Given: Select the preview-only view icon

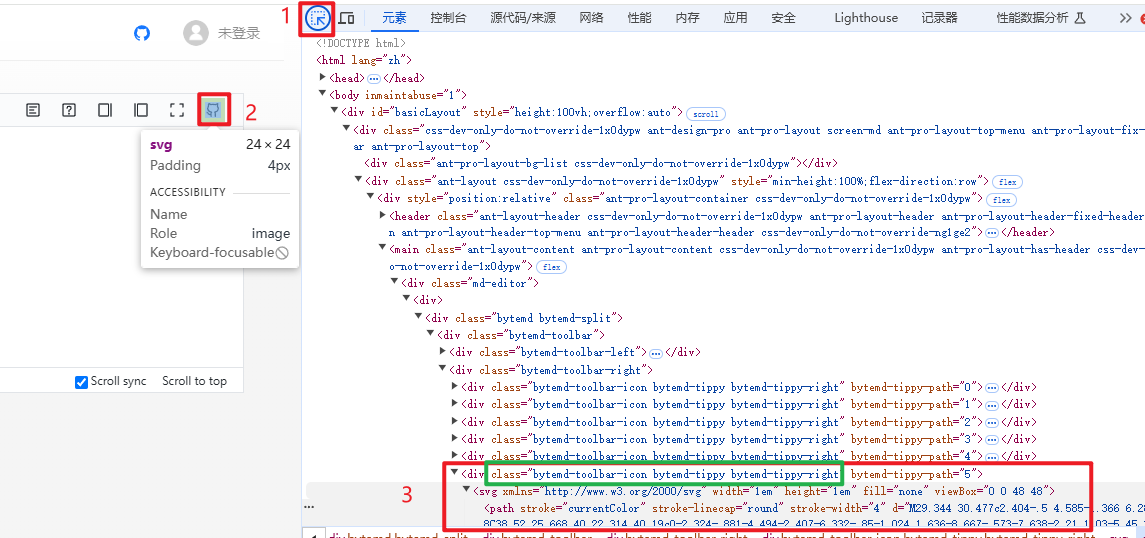Looking at the screenshot, I should click(141, 110).
